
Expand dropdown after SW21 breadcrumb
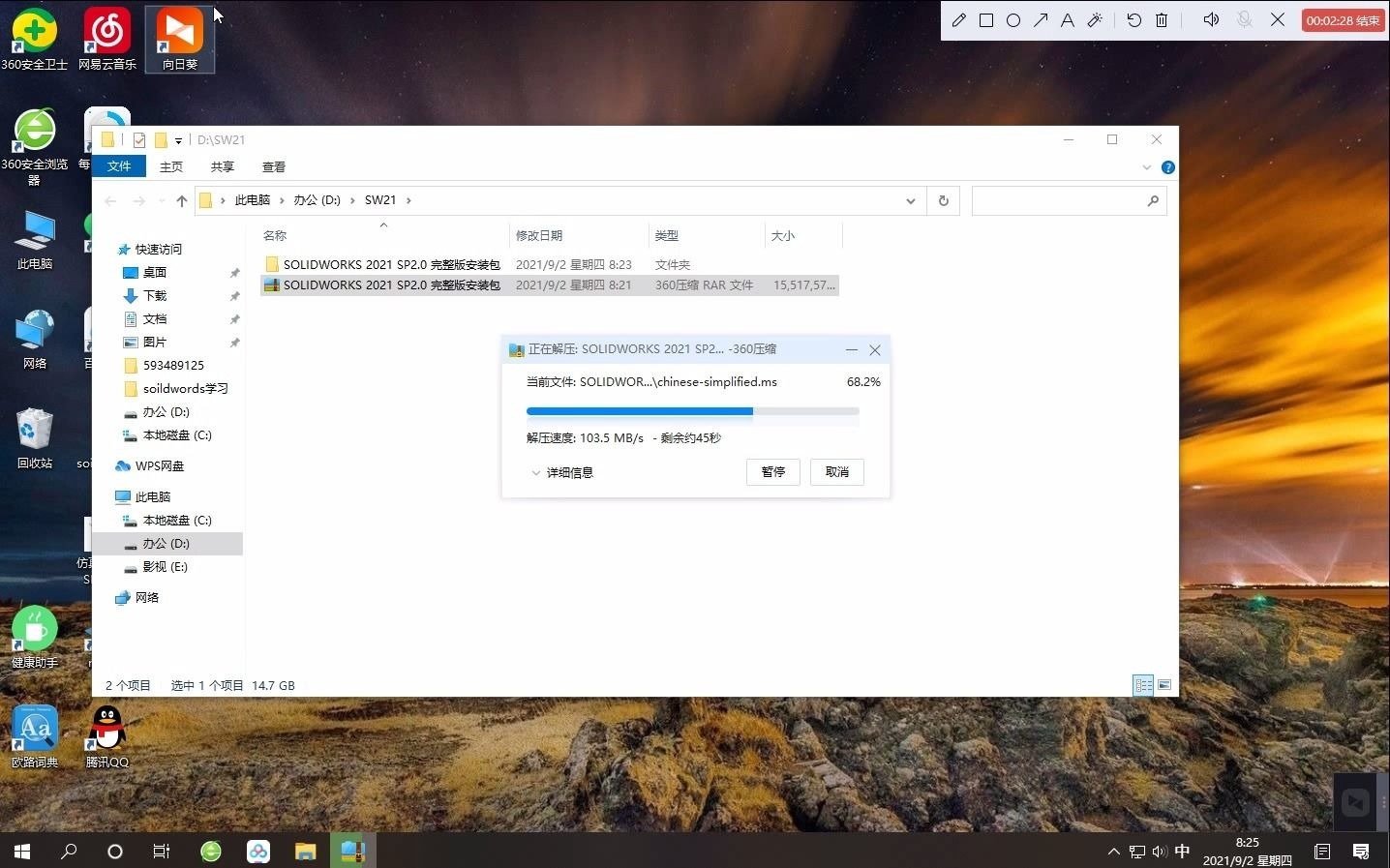408,200
